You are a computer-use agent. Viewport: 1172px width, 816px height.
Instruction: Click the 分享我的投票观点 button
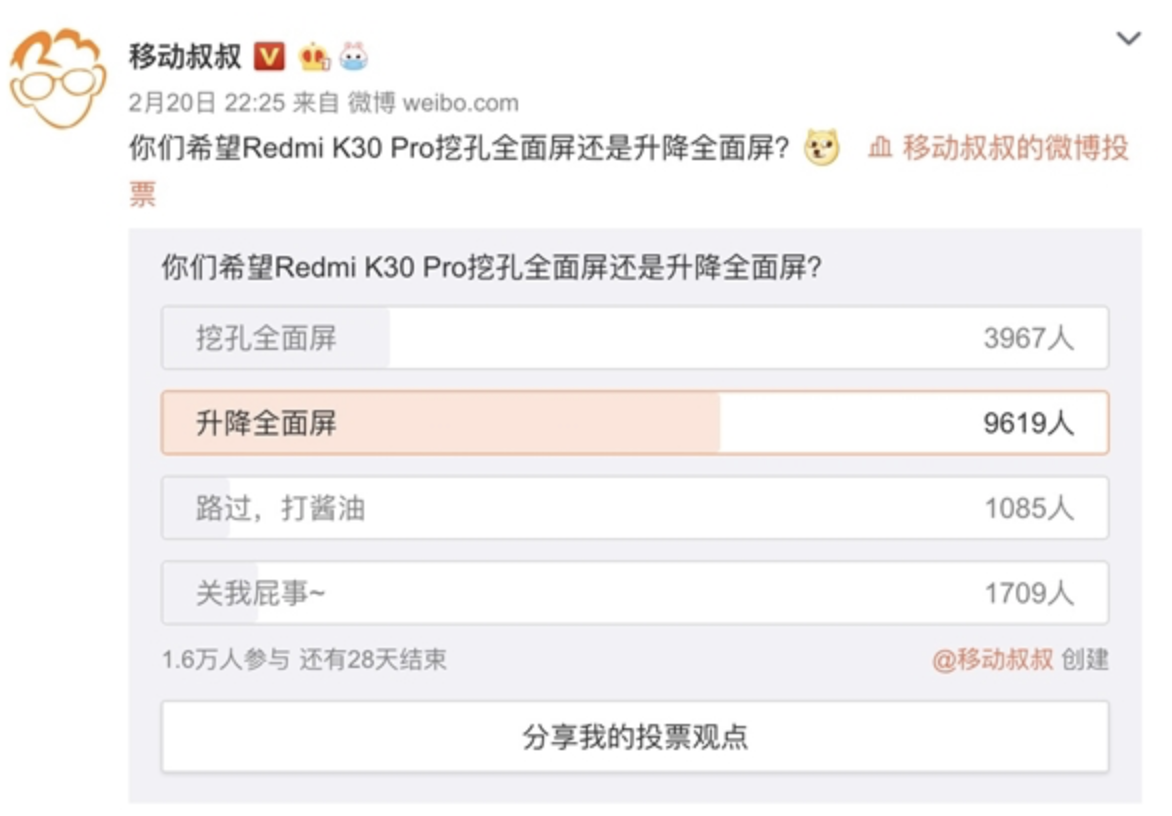[x=635, y=737]
